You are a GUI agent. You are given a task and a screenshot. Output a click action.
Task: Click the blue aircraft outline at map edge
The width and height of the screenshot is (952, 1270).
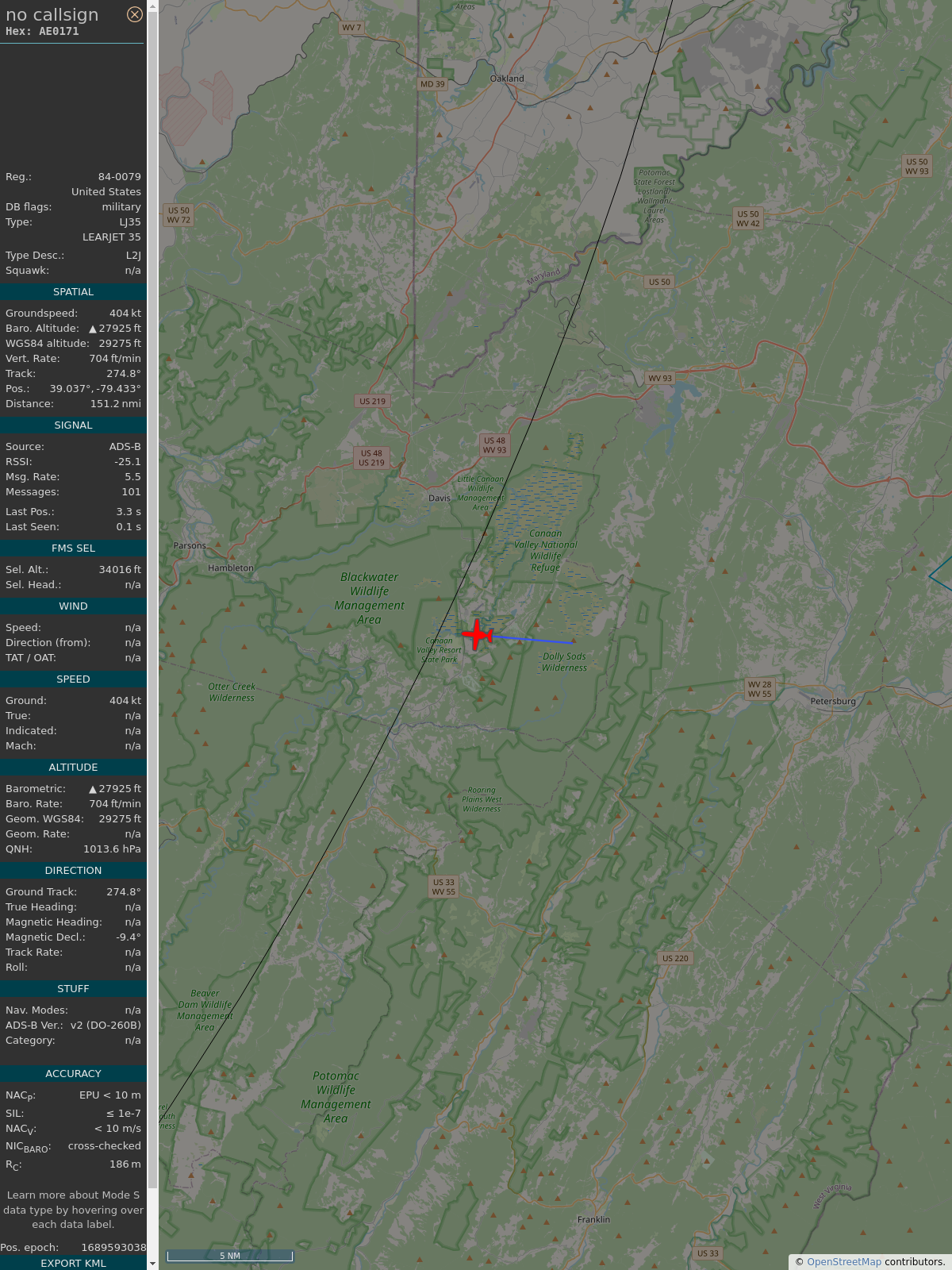[x=942, y=575]
